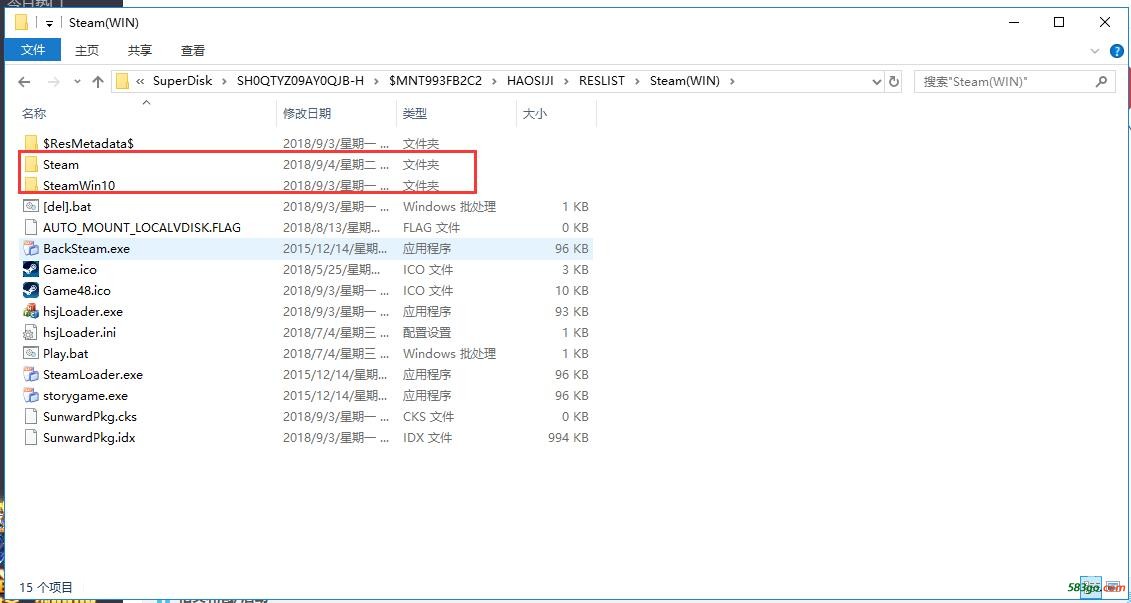Navigate to SuperDisk in the breadcrumb
Image resolution: width=1131 pixels, height=603 pixels.
point(182,81)
